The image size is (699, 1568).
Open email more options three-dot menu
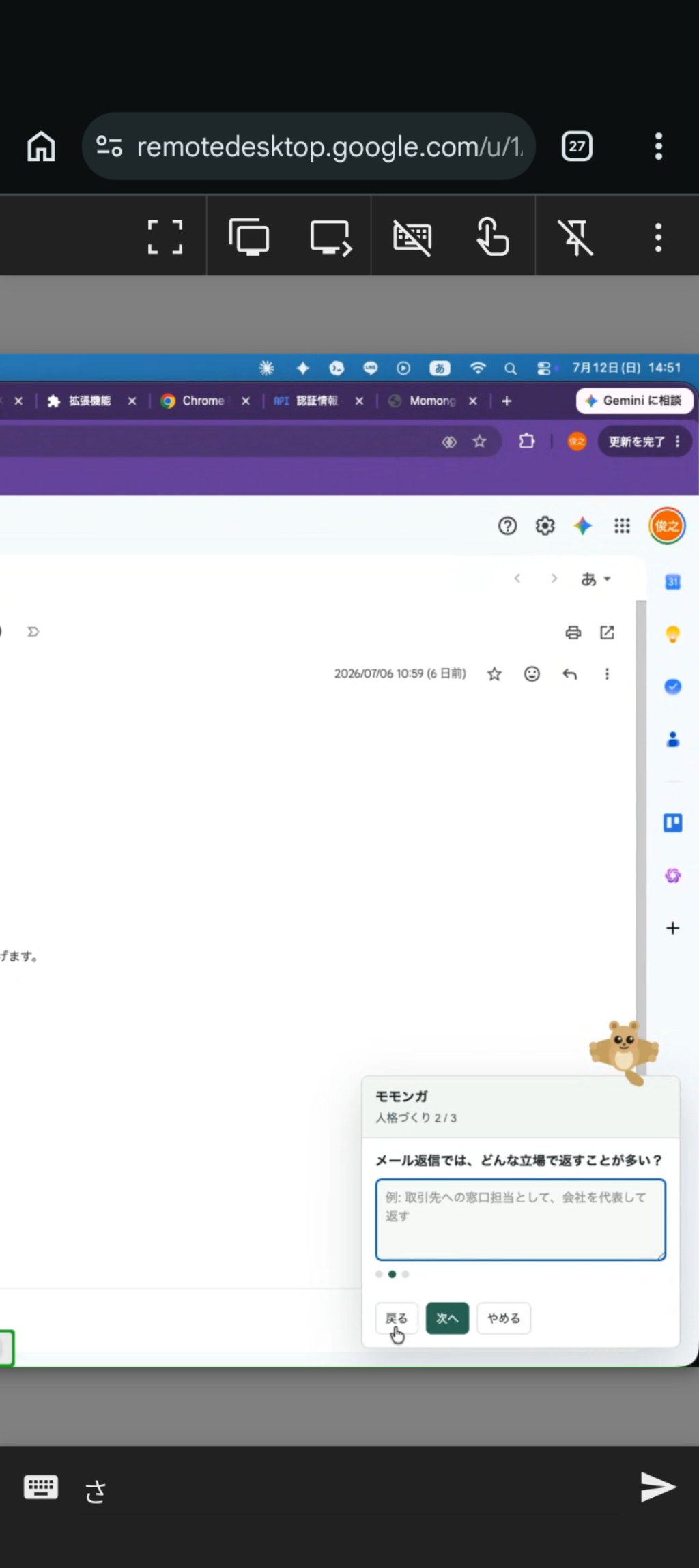tap(607, 674)
